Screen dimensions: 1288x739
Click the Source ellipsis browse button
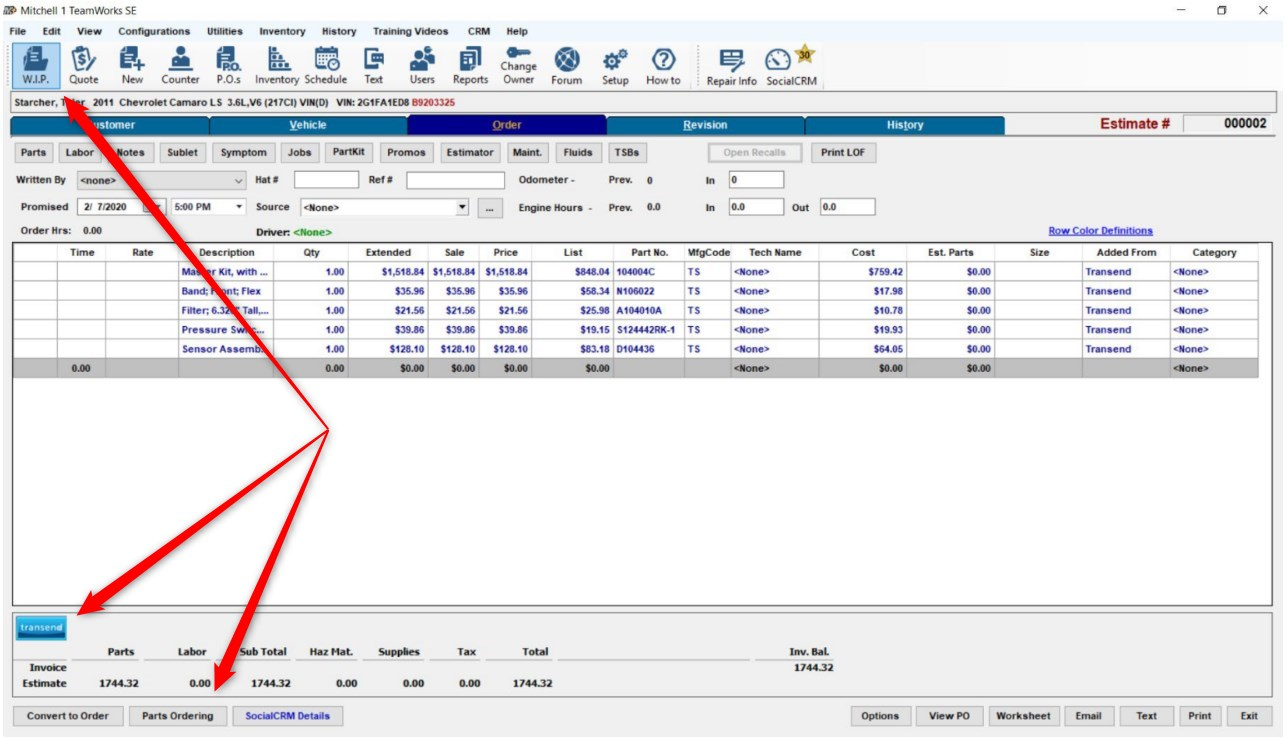[489, 208]
